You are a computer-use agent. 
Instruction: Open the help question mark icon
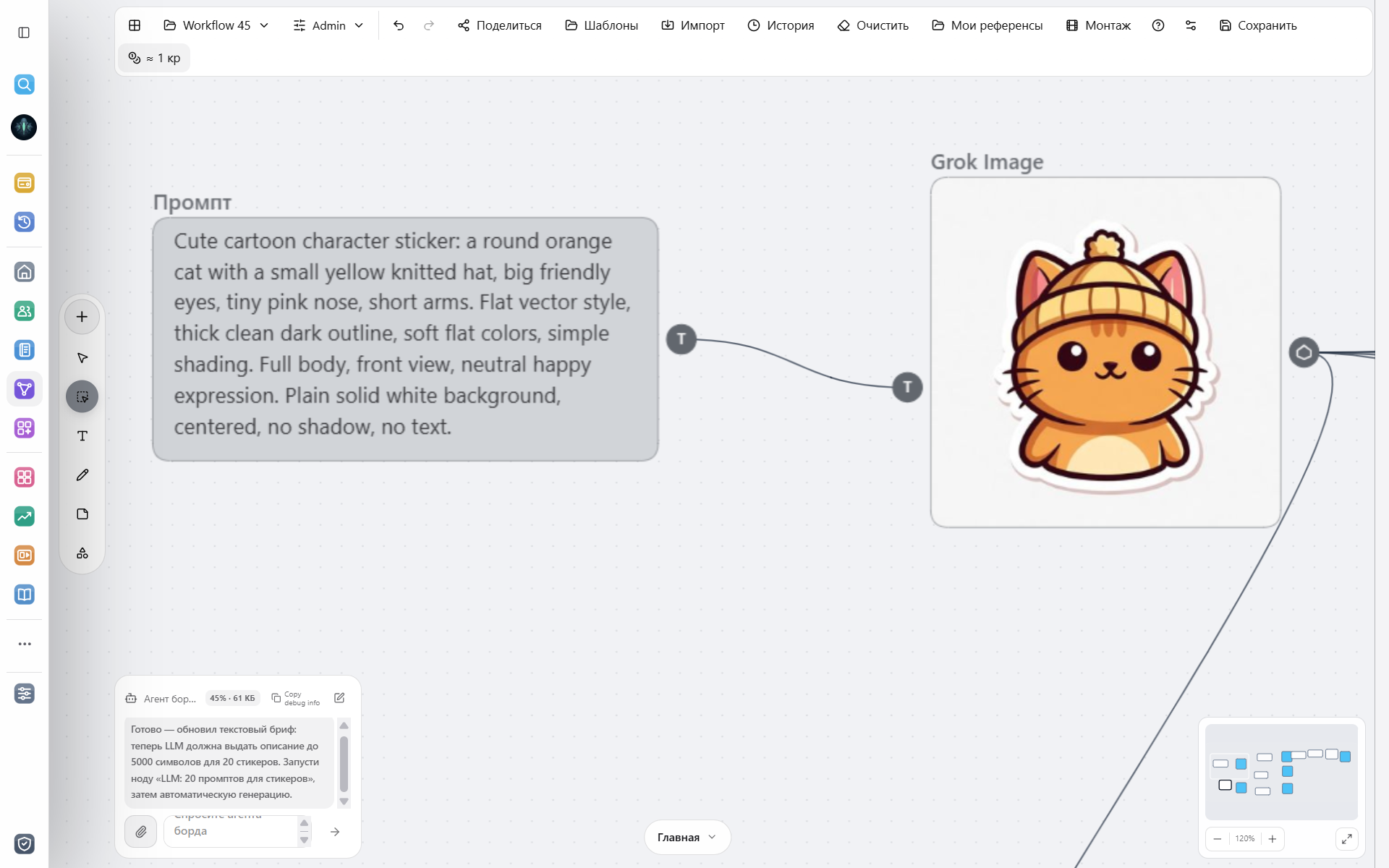pyautogui.click(x=1158, y=25)
